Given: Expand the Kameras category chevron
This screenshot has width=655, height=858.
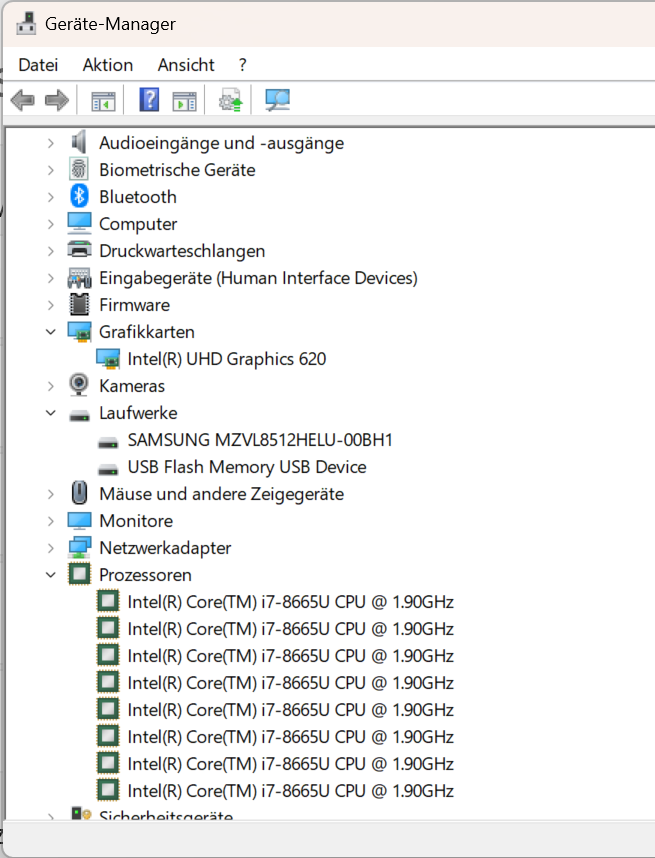Looking at the screenshot, I should coord(51,386).
